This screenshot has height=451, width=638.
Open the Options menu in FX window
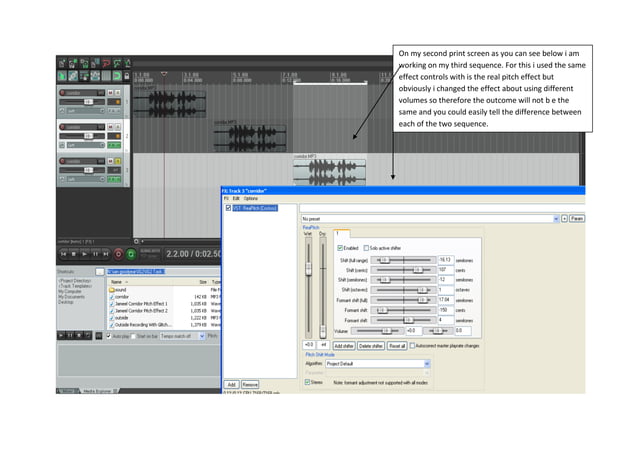click(251, 198)
